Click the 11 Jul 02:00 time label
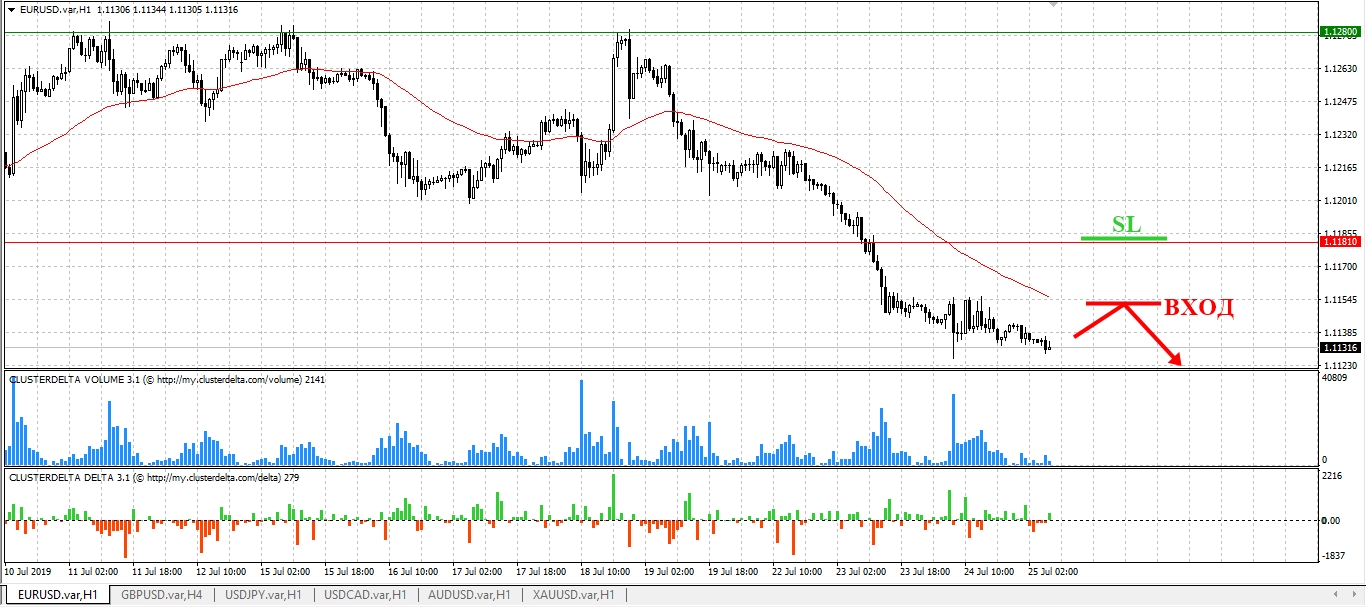1366x607 pixels. coord(91,572)
